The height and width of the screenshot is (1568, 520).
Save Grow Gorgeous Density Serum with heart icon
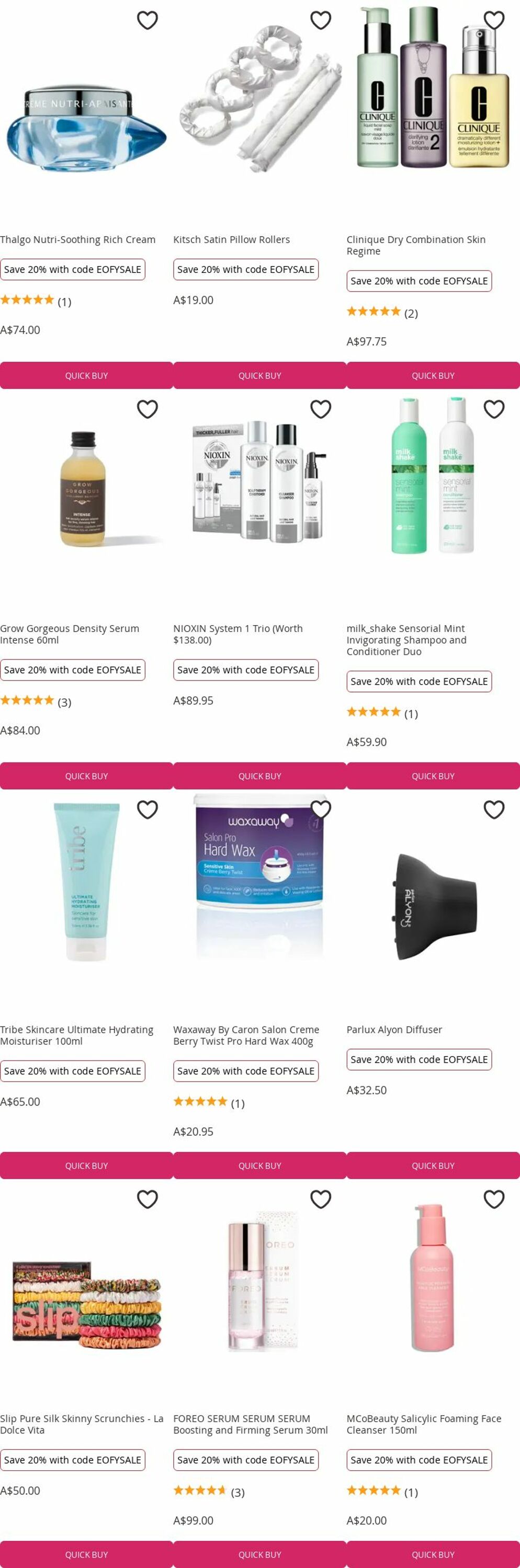148,409
